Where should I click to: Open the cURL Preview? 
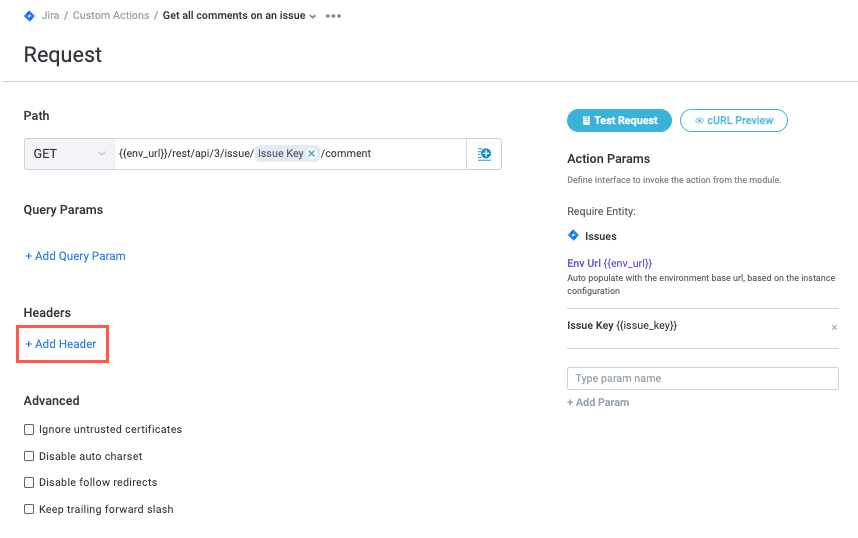tap(733, 120)
